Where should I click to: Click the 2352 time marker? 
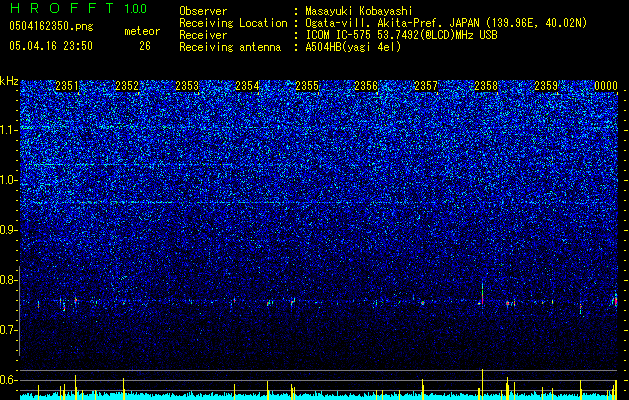click(x=127, y=86)
